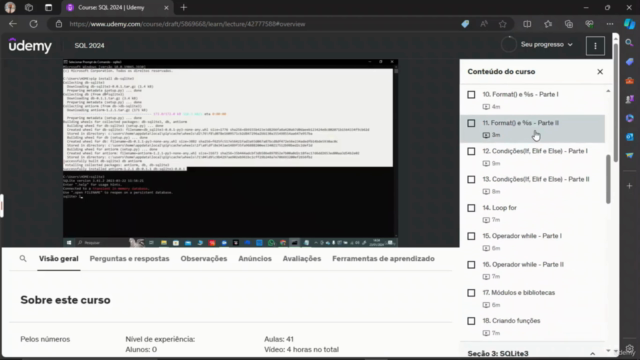
Task: Close the Conteúdo do curso panel
Action: pyautogui.click(x=600, y=72)
